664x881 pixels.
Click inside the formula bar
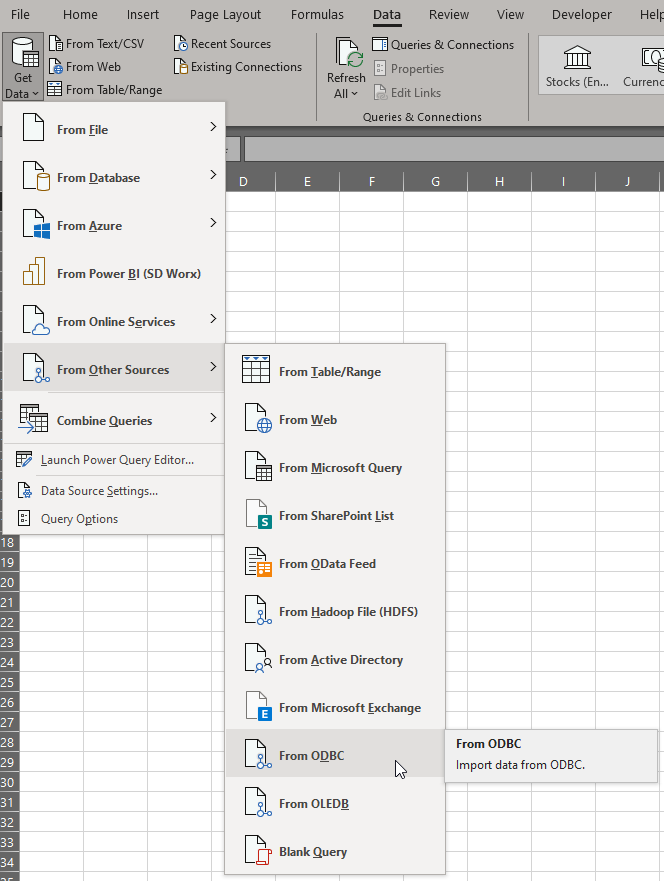point(454,150)
